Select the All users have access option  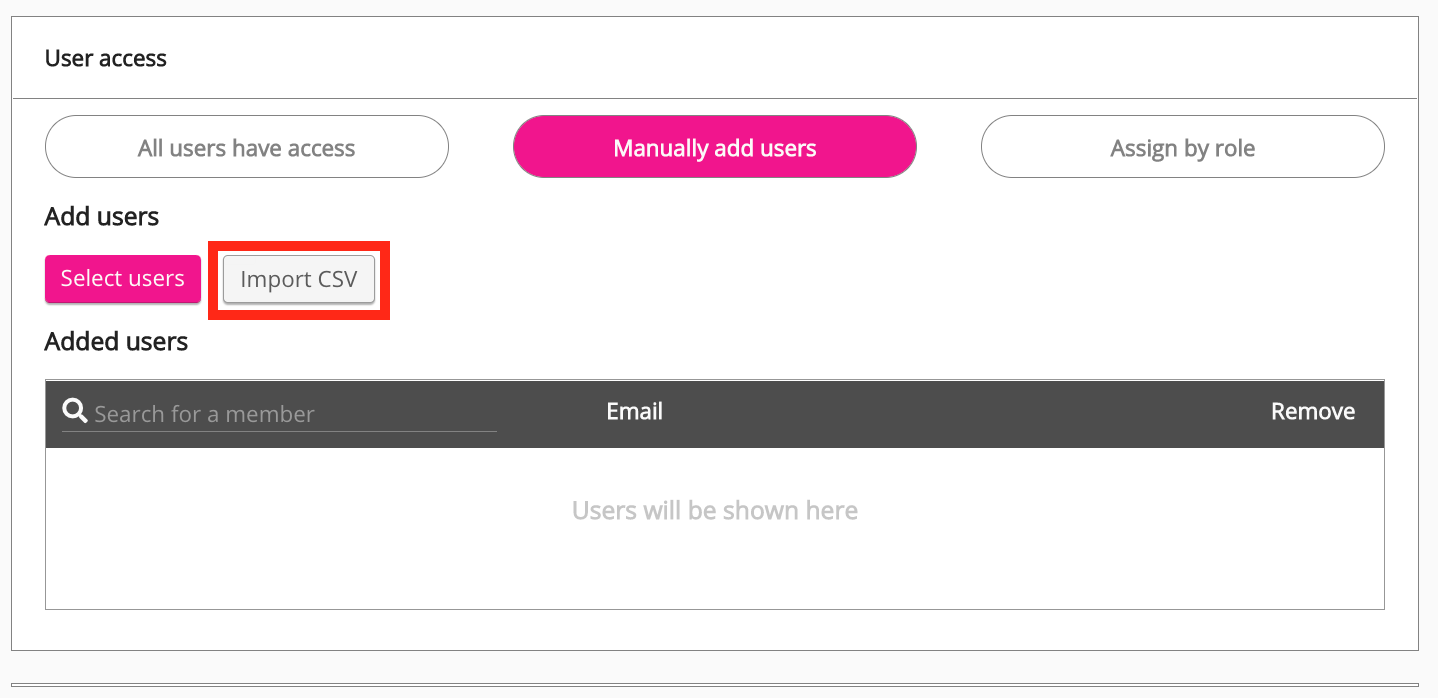coord(247,148)
